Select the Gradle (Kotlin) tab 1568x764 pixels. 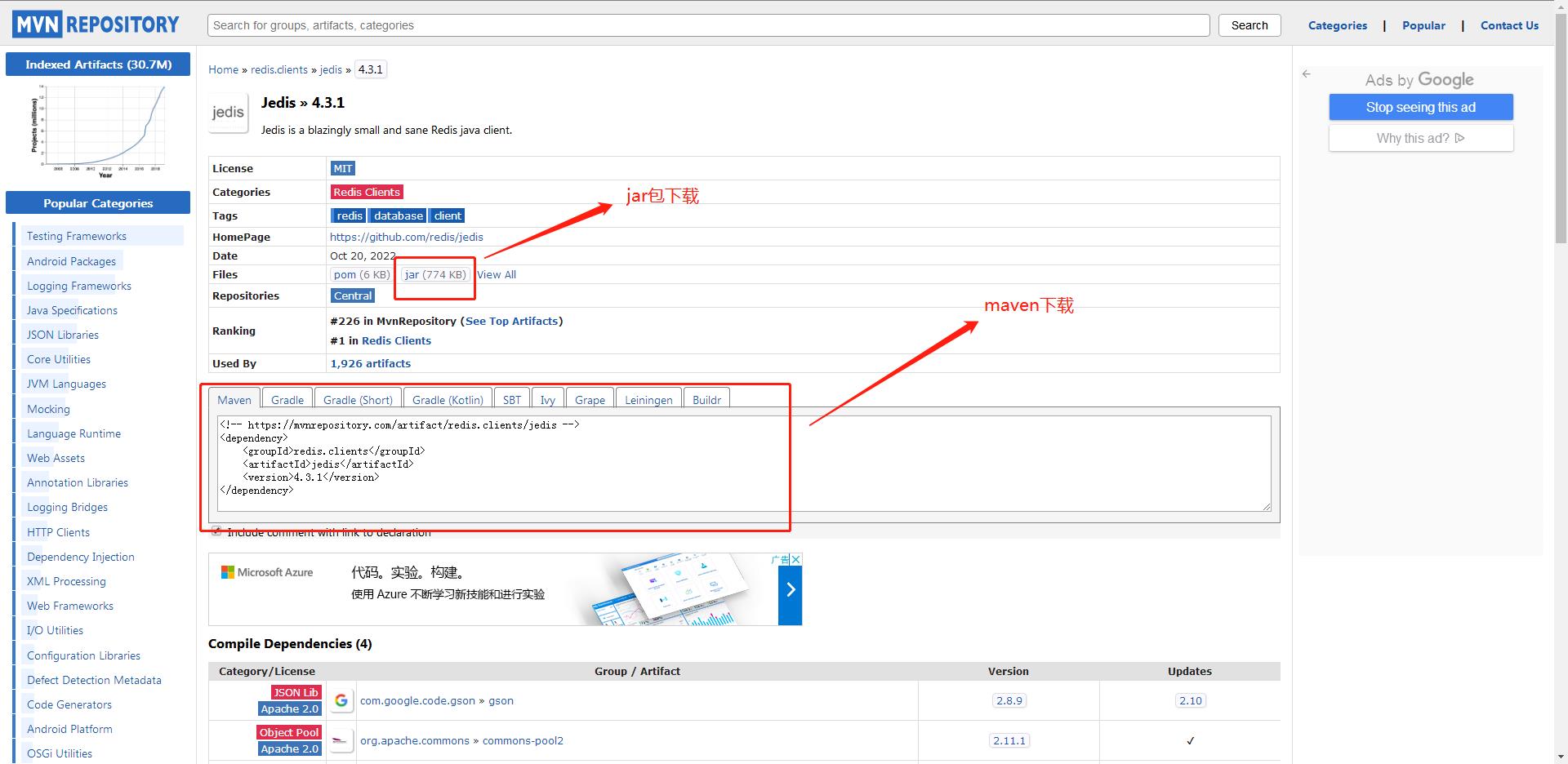coord(448,399)
